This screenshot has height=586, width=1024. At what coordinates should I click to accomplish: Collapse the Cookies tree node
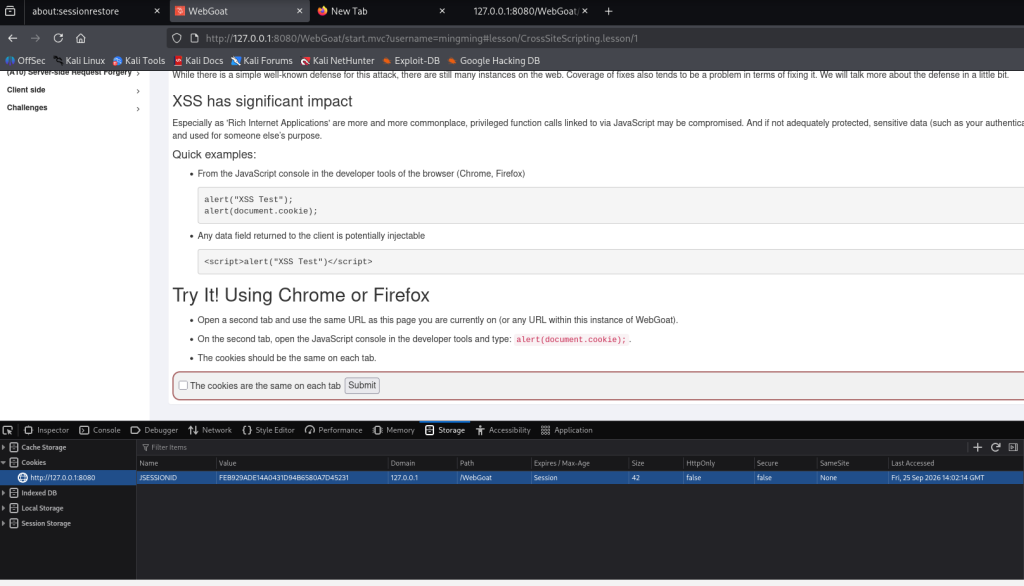click(4, 463)
